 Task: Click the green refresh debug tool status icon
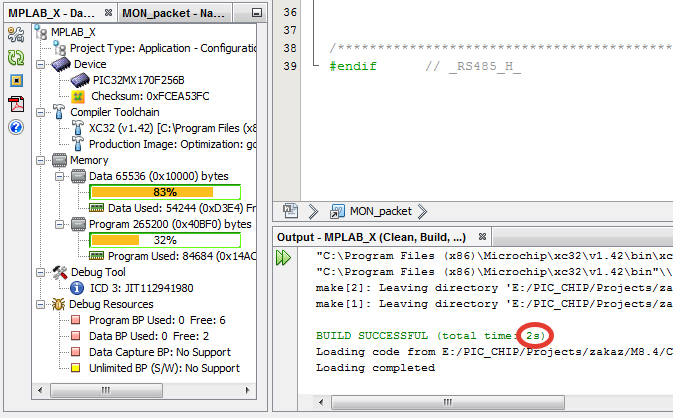[x=16, y=58]
